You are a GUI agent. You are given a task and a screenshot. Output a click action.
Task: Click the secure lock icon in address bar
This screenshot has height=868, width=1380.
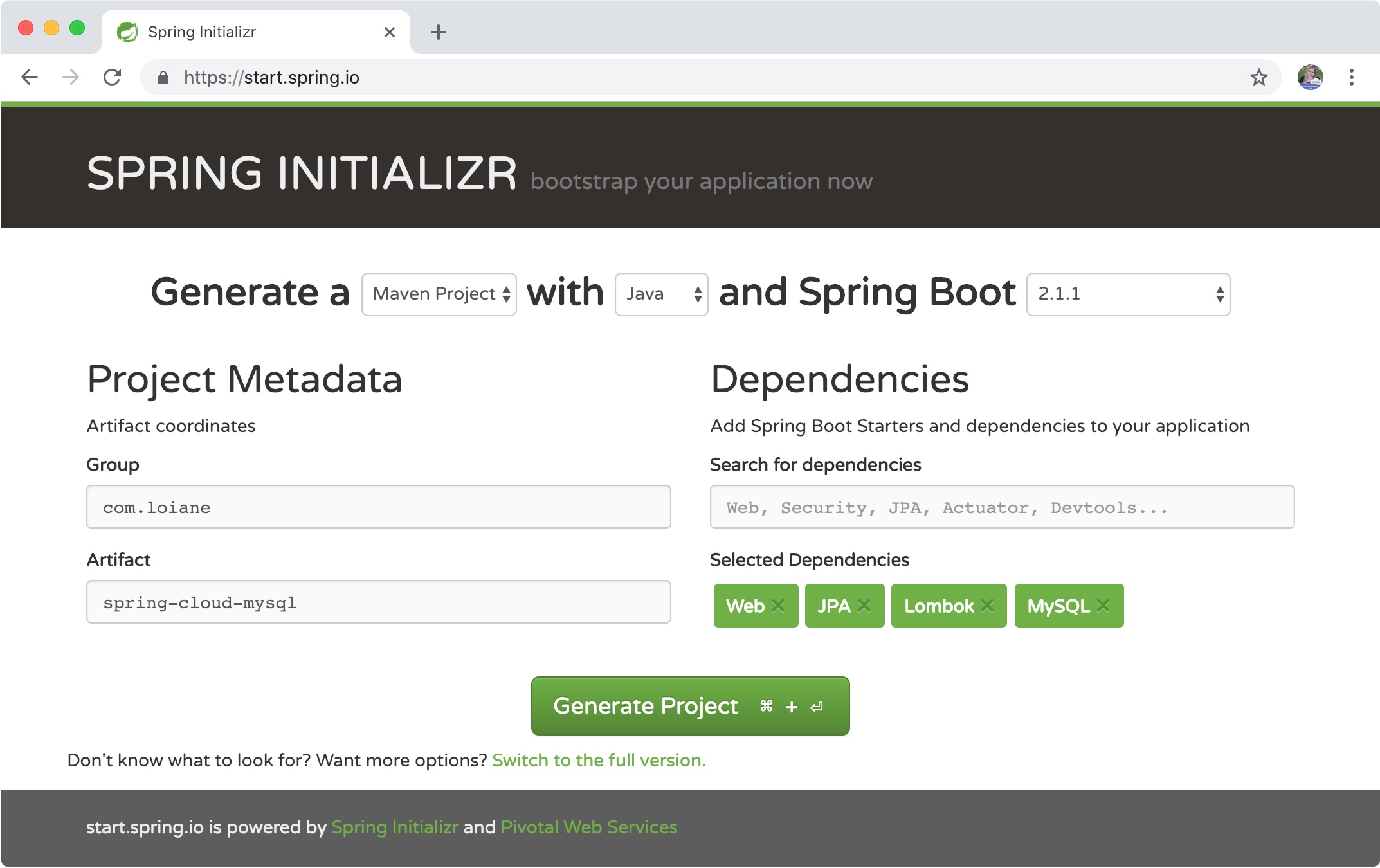click(x=161, y=78)
